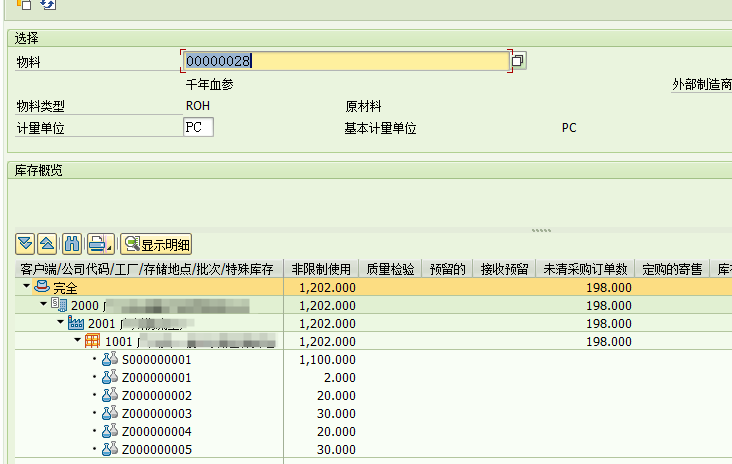Click the 未清采购订单数 column header
The width and height of the screenshot is (732, 464).
585,269
